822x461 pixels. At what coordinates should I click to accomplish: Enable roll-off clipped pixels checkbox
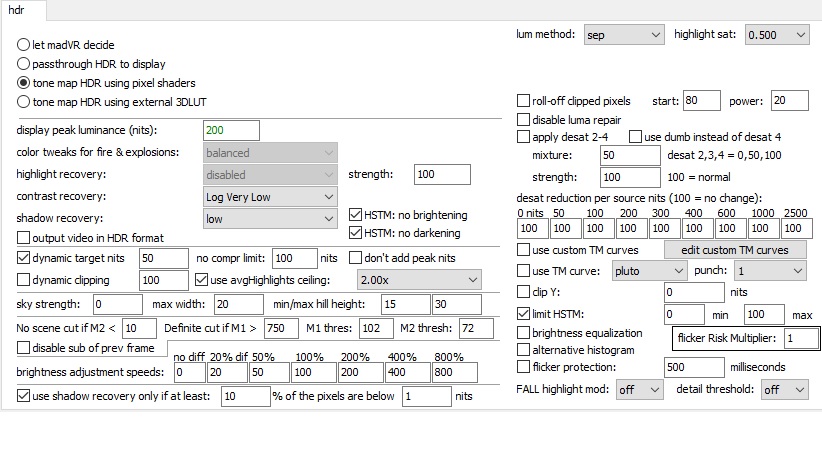[x=523, y=101]
